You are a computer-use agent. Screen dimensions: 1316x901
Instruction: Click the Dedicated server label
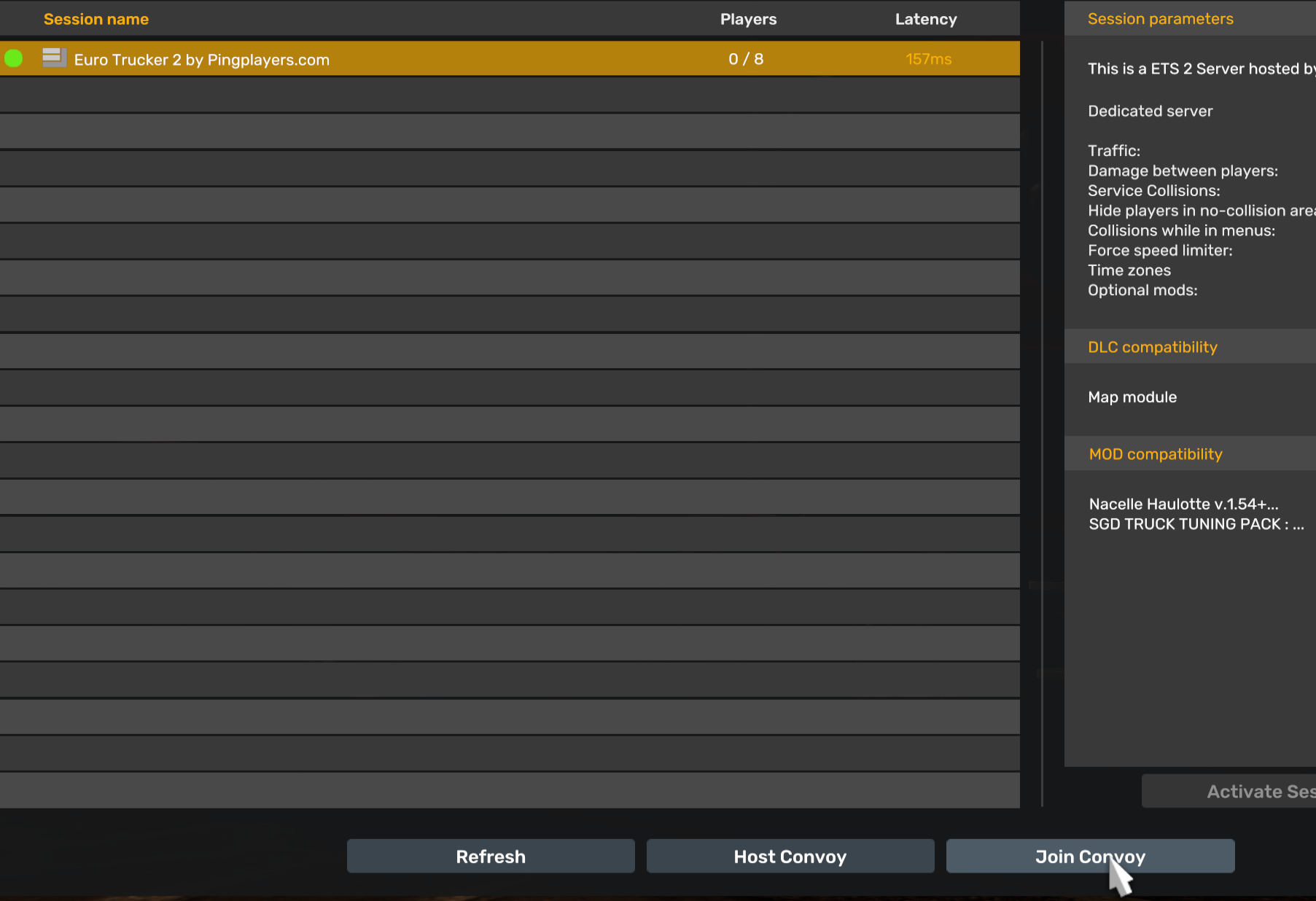coord(1150,111)
